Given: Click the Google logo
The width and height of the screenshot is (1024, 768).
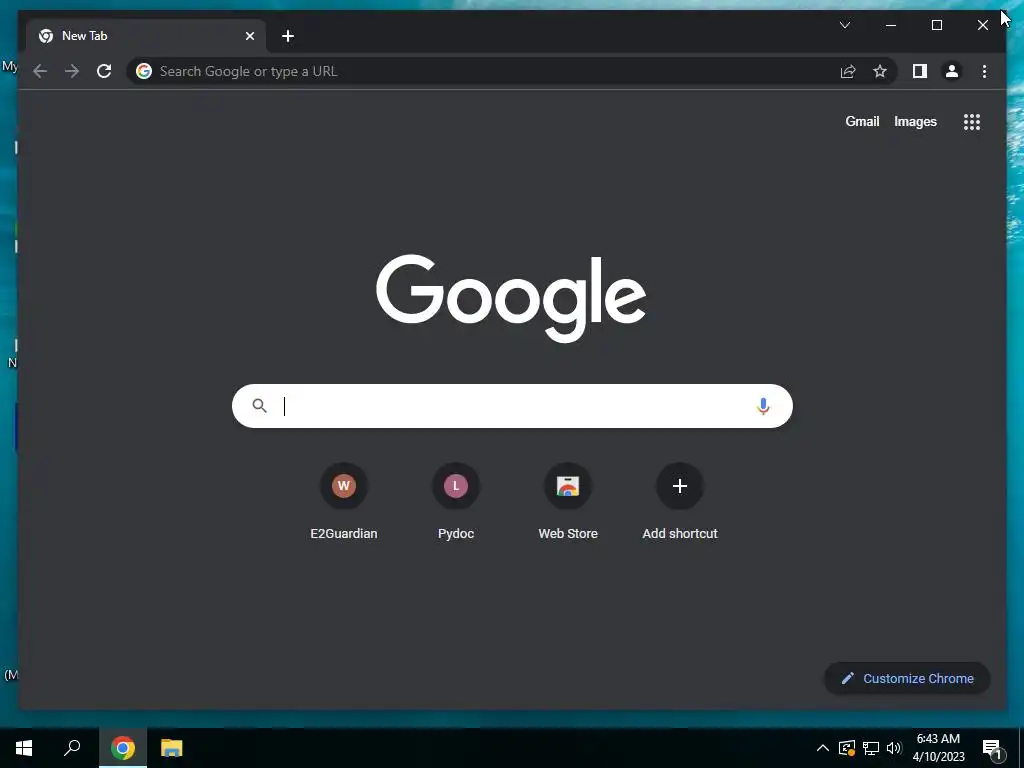Looking at the screenshot, I should click(x=511, y=298).
